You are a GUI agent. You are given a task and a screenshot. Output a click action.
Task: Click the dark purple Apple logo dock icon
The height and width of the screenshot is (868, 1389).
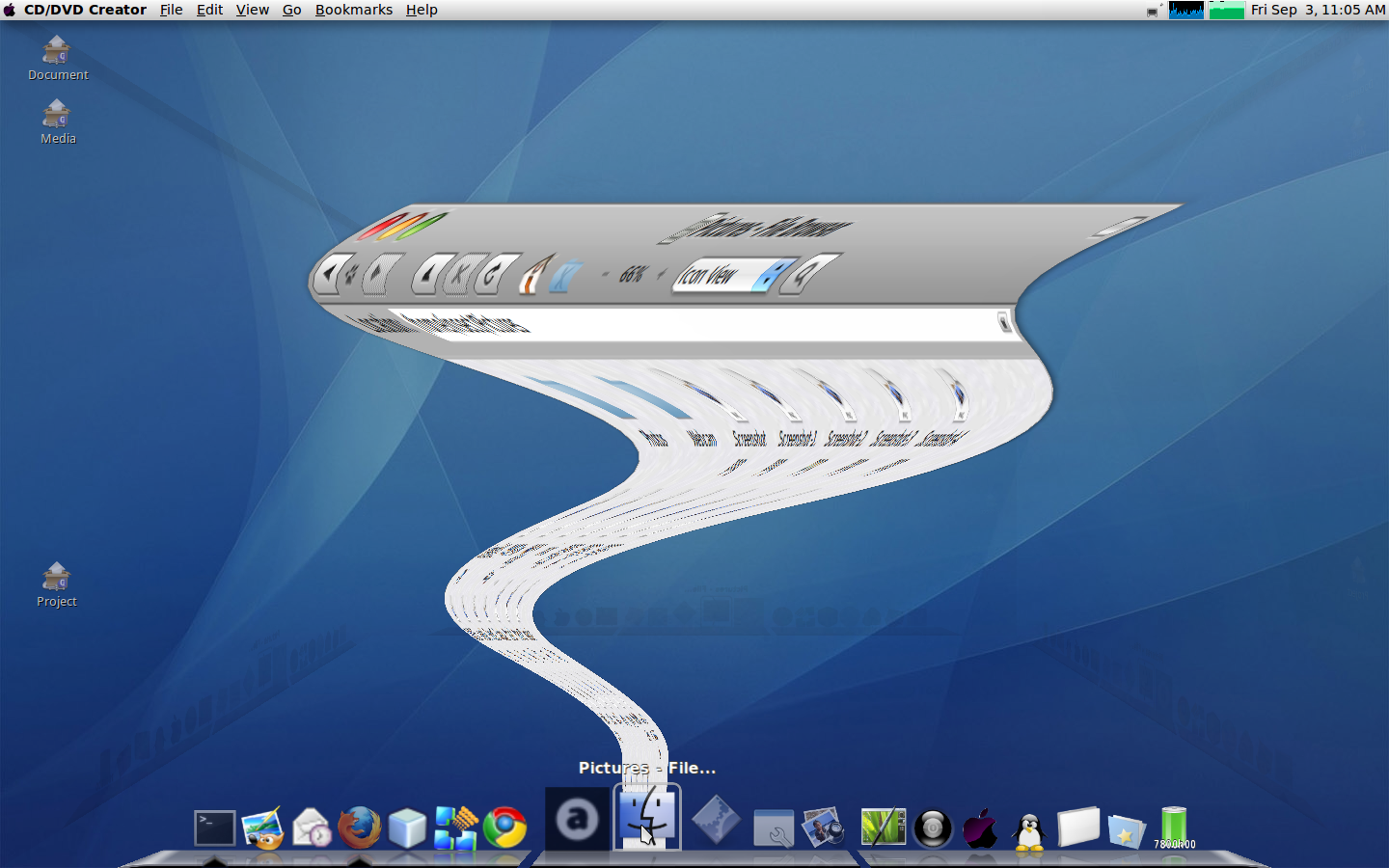coord(980,827)
